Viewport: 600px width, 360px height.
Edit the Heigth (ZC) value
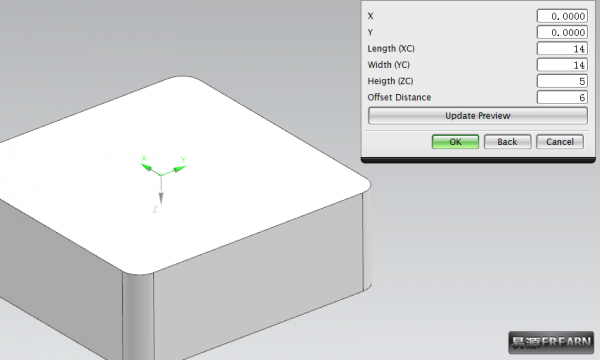tap(562, 81)
